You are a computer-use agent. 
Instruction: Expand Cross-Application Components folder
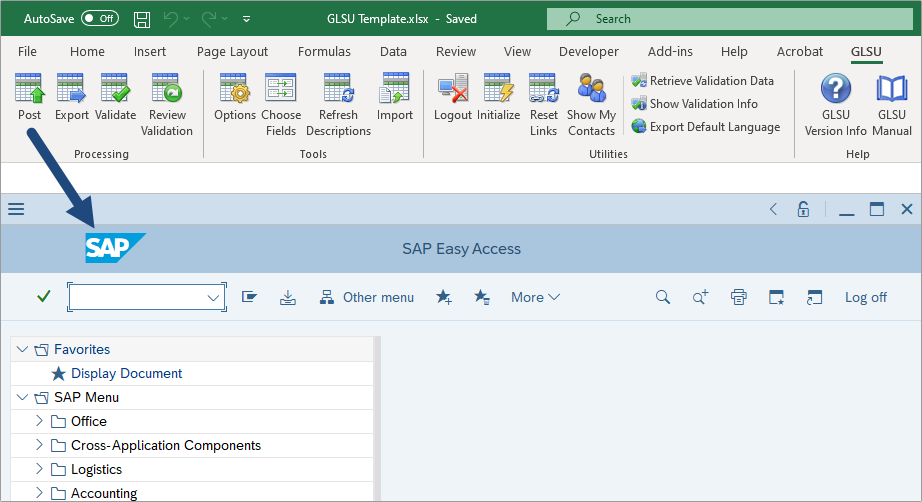(x=39, y=445)
